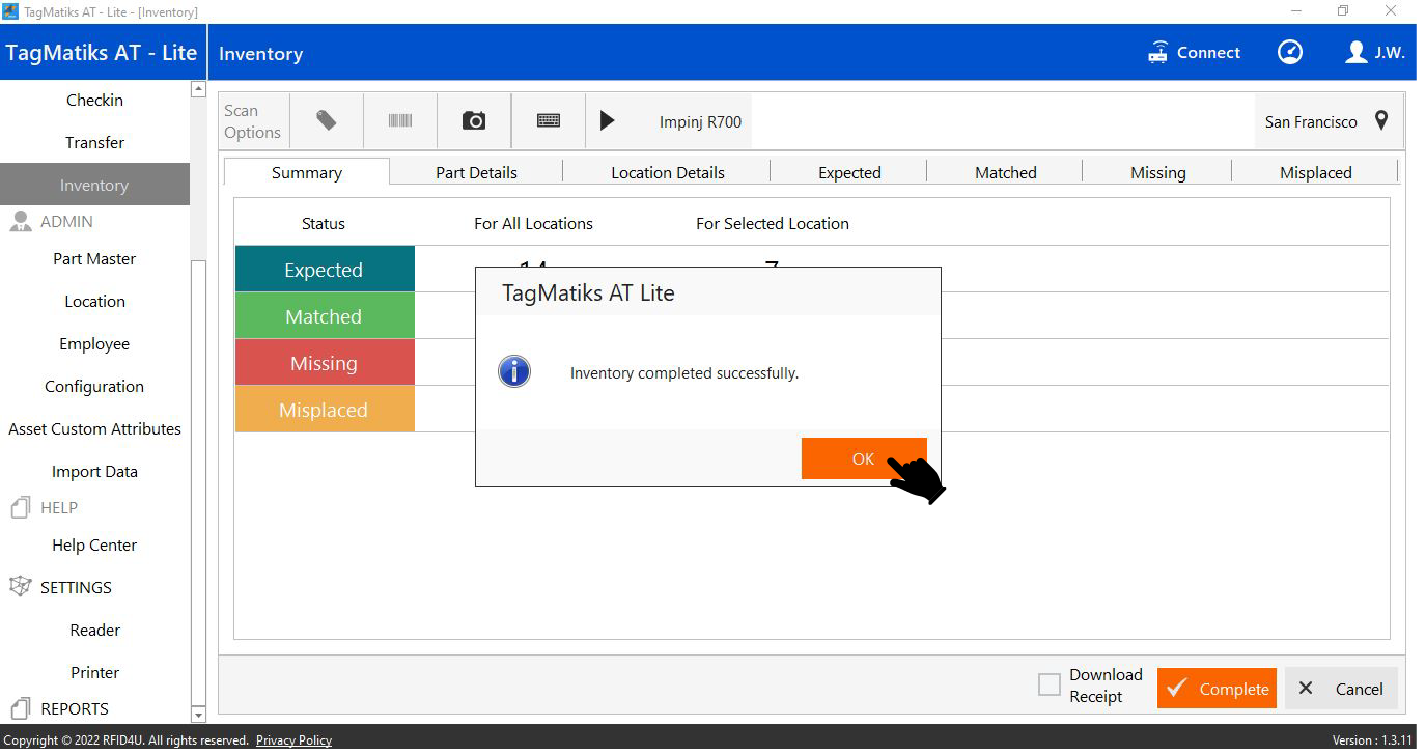Enable the Download Receipt checkbox
This screenshot has height=749, width=1419.
1049,685
